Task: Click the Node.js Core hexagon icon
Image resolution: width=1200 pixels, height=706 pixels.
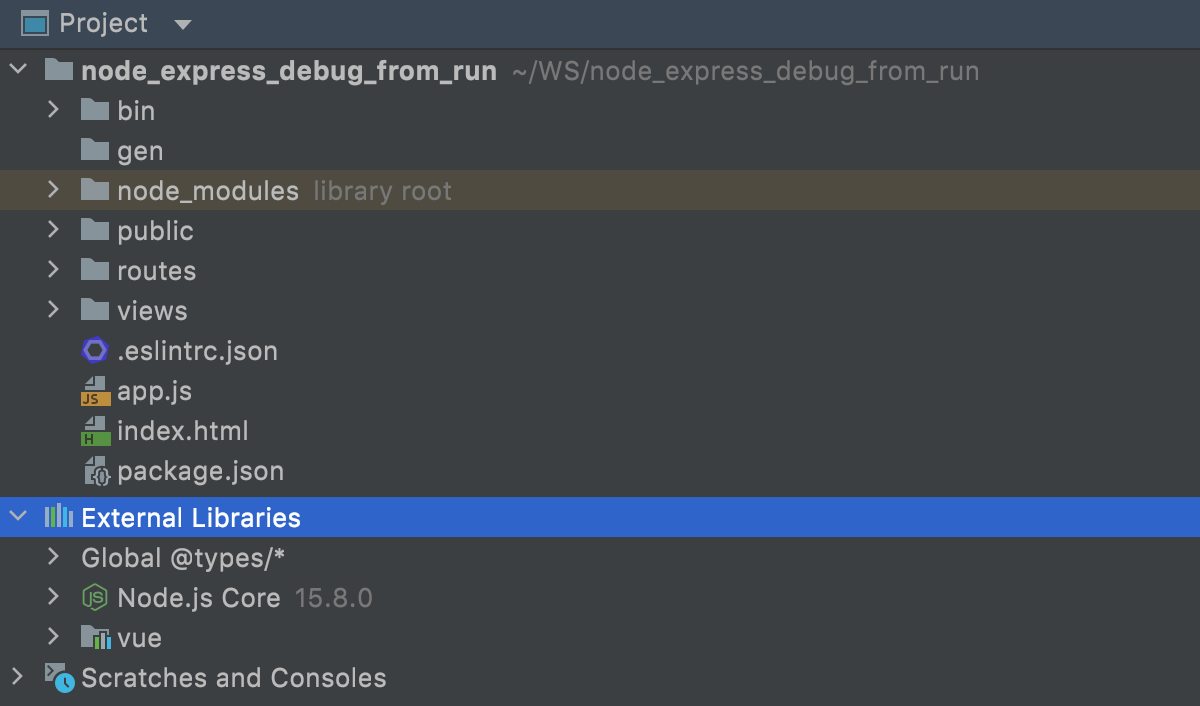Action: [x=94, y=597]
